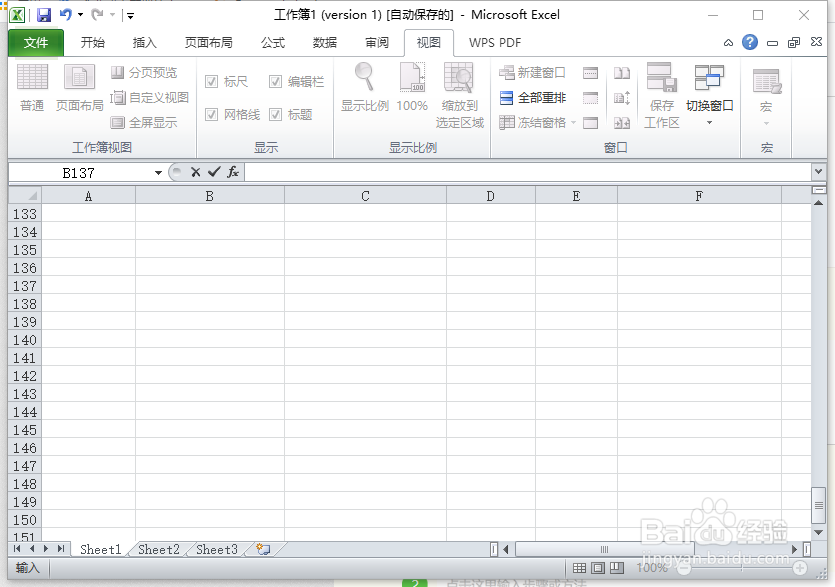Click Save Workspace (保存工作区)
Screen dimensions: 835x587
pyautogui.click(x=662, y=95)
